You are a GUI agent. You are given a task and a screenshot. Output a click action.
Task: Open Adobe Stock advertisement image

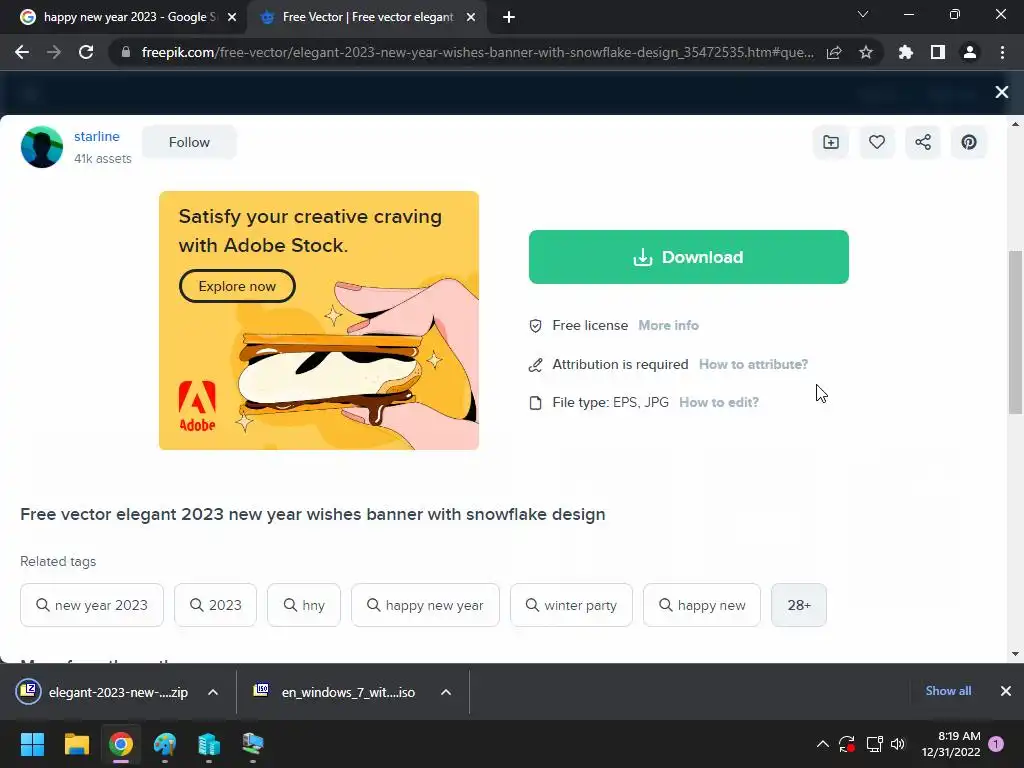(319, 321)
